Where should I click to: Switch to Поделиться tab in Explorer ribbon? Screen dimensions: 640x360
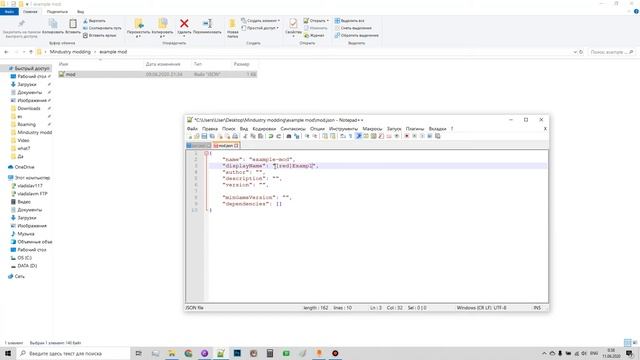tap(57, 12)
